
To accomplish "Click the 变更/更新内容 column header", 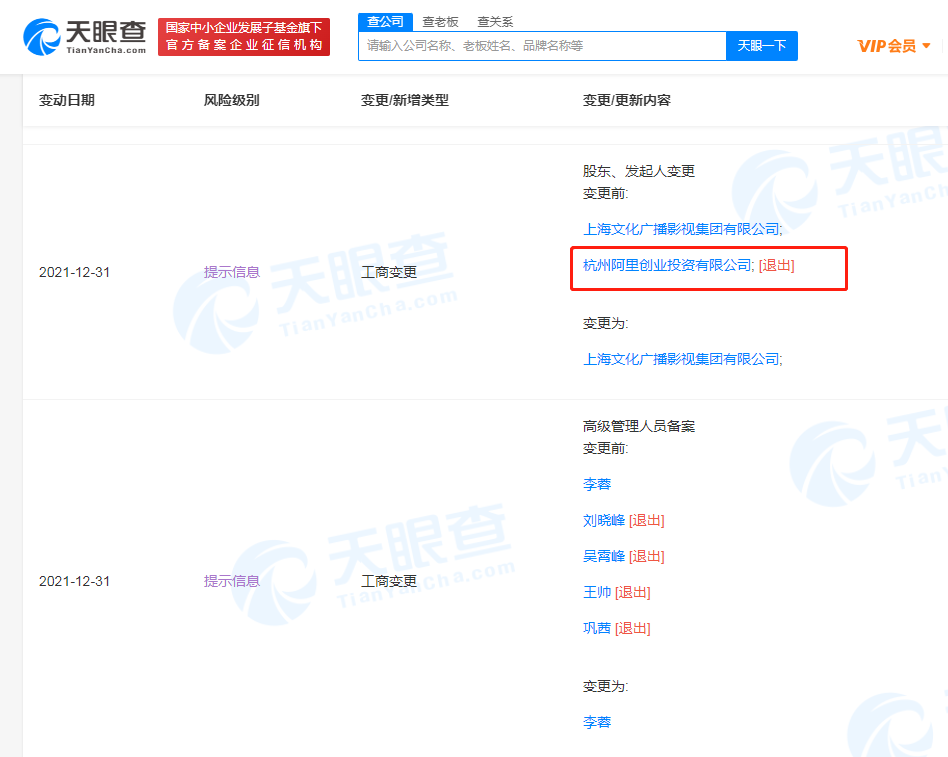I will pos(626,100).
